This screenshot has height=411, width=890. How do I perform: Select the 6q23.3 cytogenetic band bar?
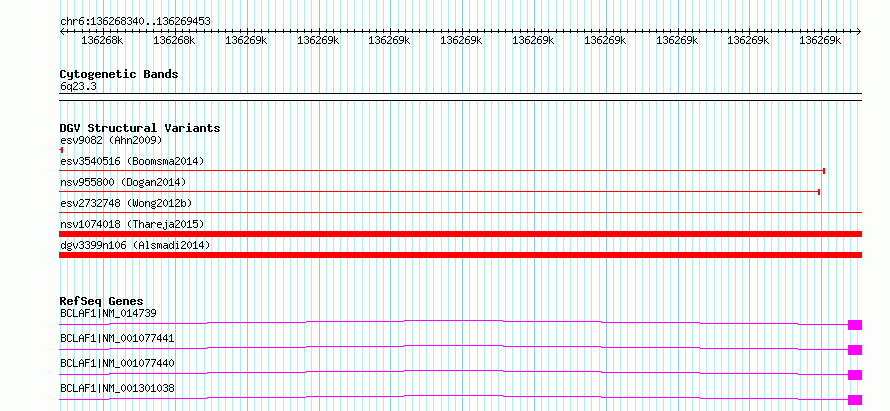point(460,97)
